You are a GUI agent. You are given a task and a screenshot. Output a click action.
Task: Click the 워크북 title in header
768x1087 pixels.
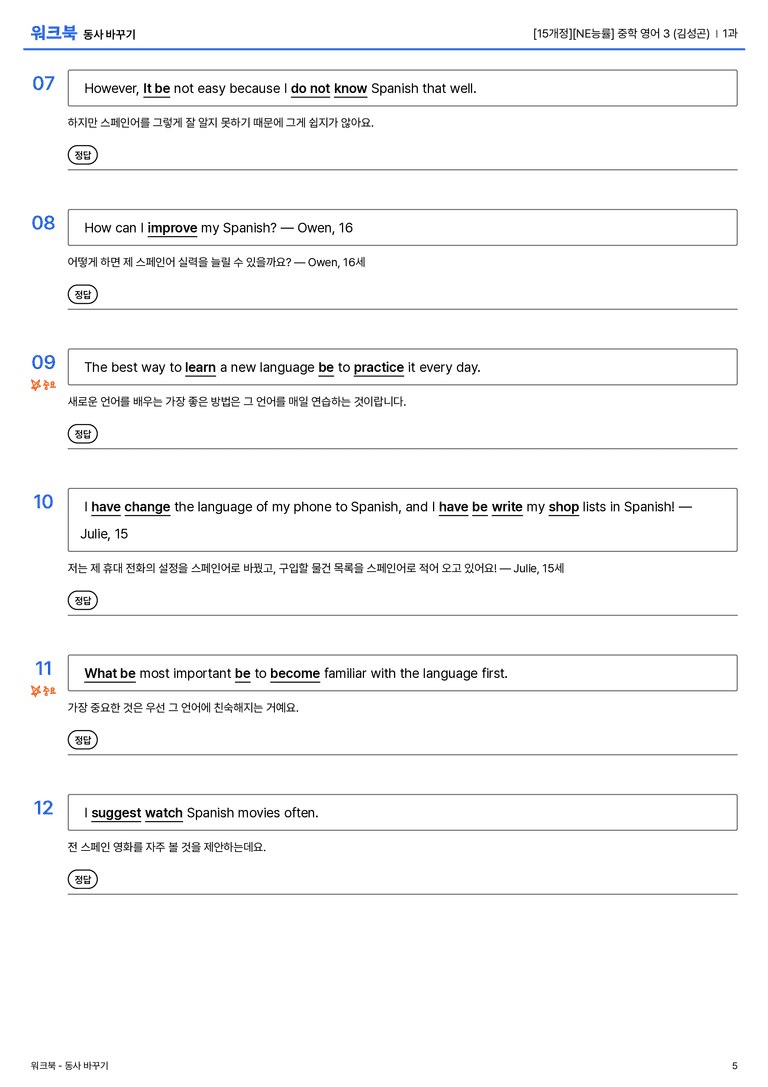53,33
